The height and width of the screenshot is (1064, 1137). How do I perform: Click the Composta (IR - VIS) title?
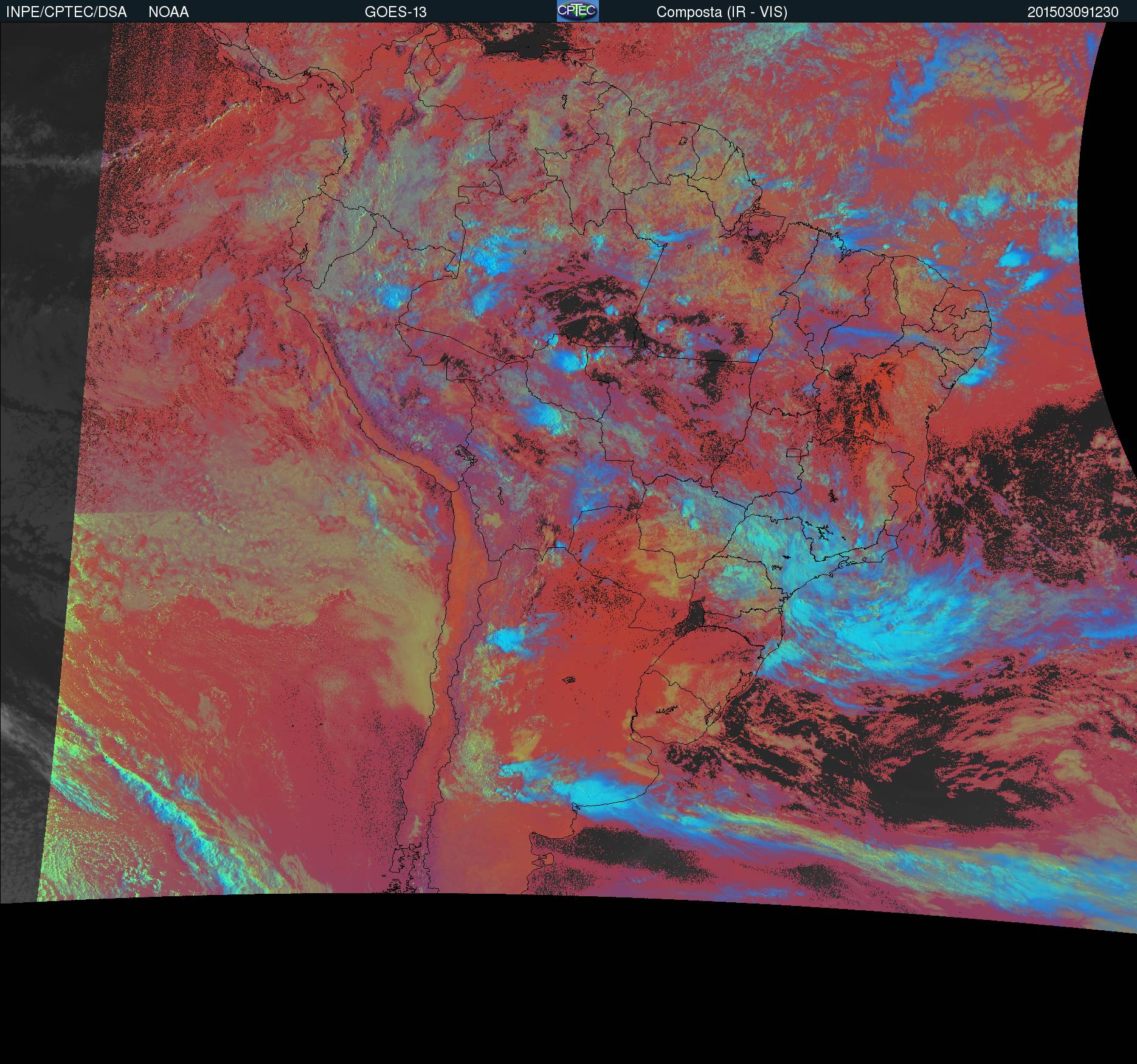[721, 12]
